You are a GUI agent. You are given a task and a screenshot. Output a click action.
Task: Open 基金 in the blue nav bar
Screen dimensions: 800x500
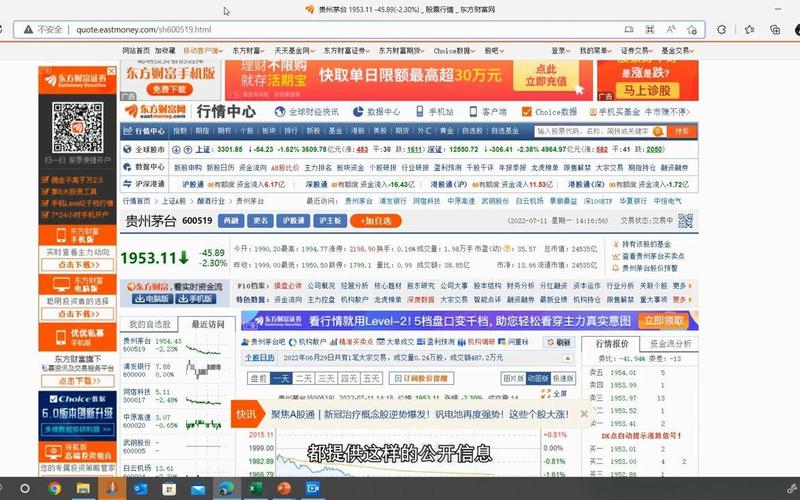click(335, 131)
